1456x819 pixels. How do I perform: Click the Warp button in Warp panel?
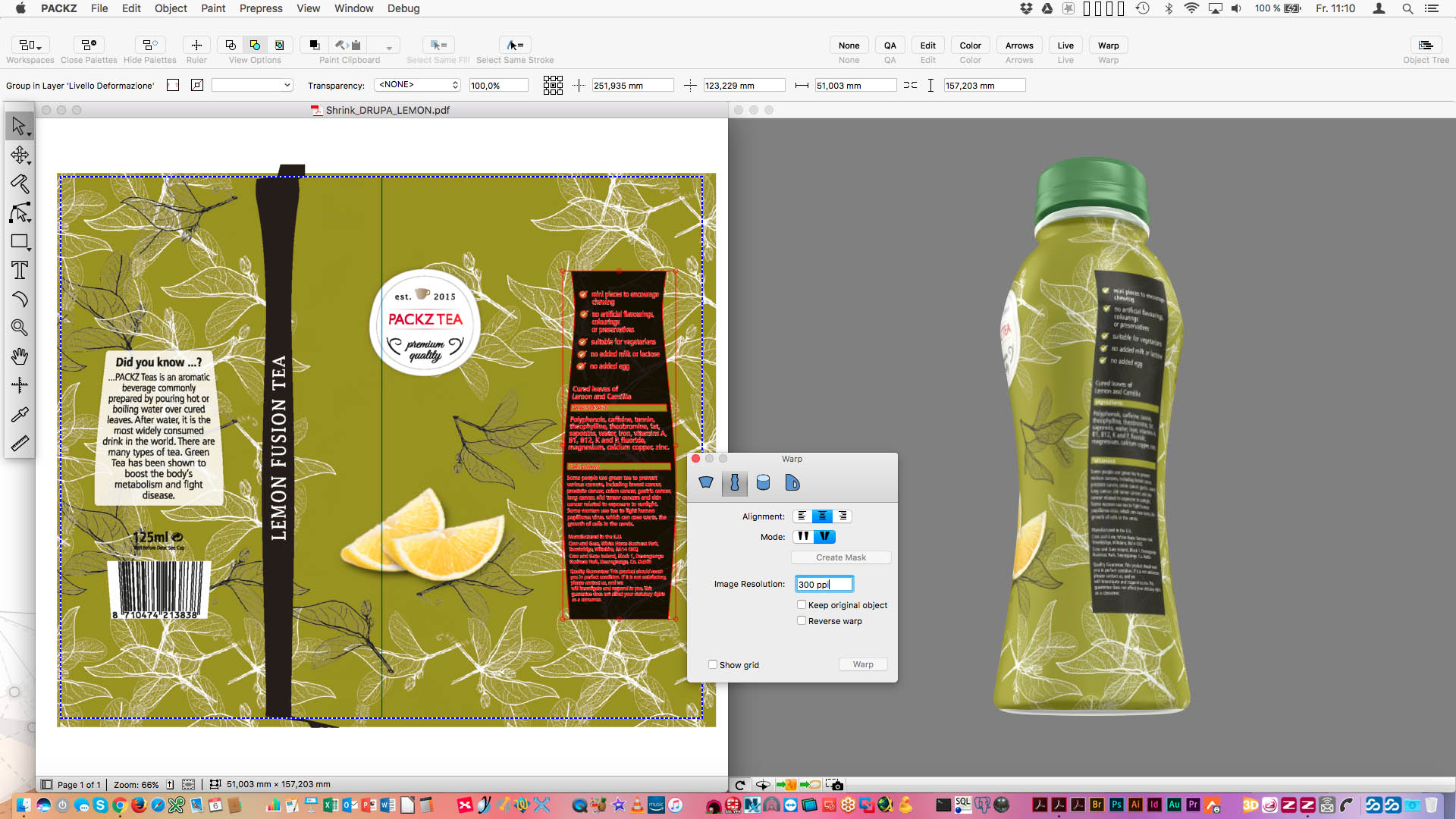863,664
